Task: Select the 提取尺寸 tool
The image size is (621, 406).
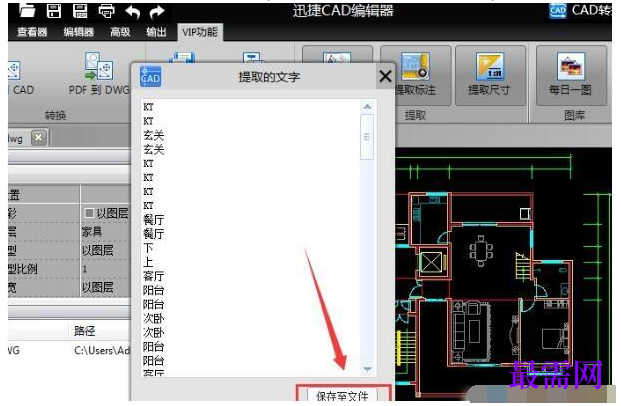Action: coord(490,75)
